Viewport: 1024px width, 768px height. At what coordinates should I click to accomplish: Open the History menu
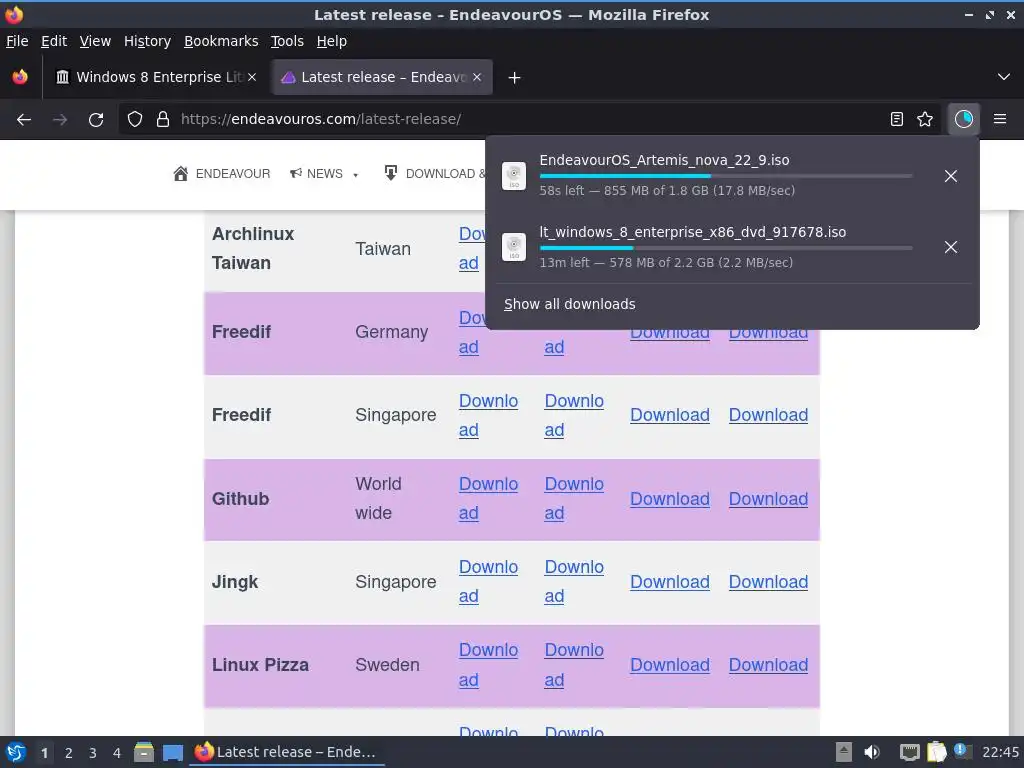tap(147, 41)
